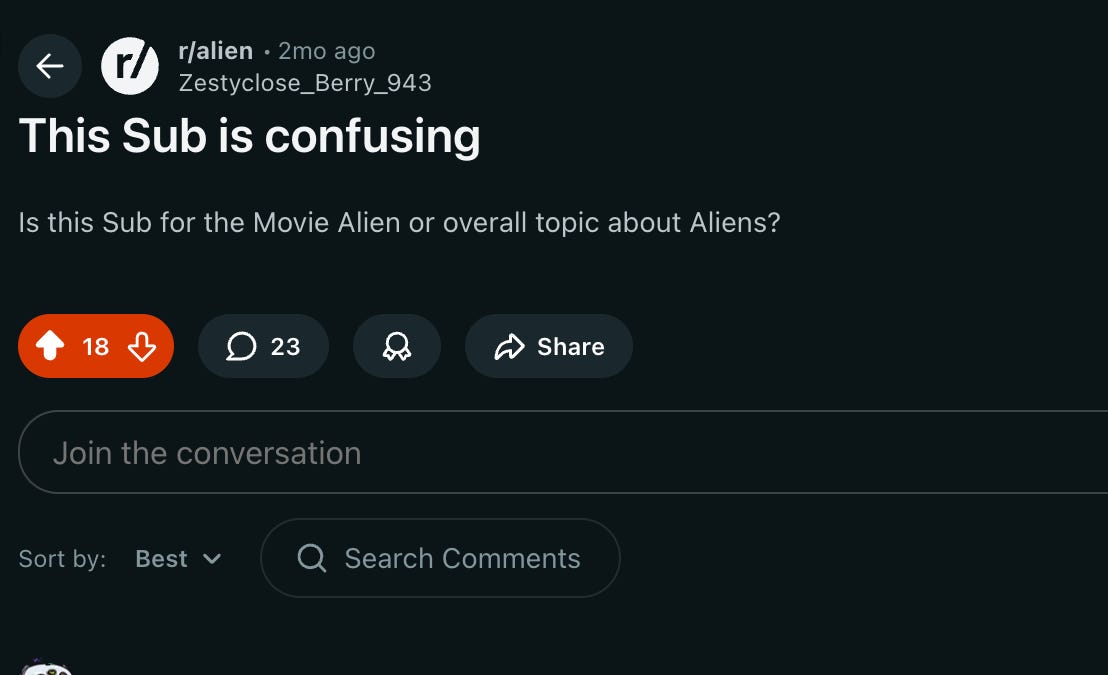Click Share to share the post
This screenshot has height=675, width=1108.
click(548, 346)
